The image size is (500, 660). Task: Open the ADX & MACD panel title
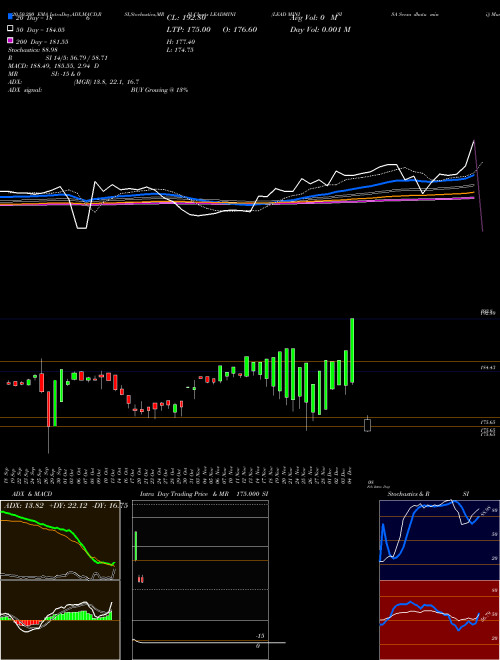tap(32, 494)
